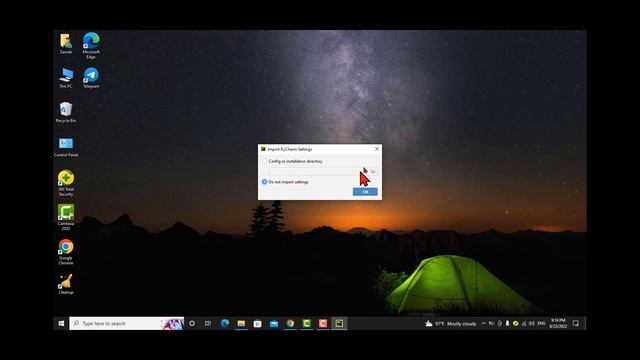Switch to orange Camtasia recorder taskbar icon
The height and width of the screenshot is (360, 640).
click(x=323, y=323)
